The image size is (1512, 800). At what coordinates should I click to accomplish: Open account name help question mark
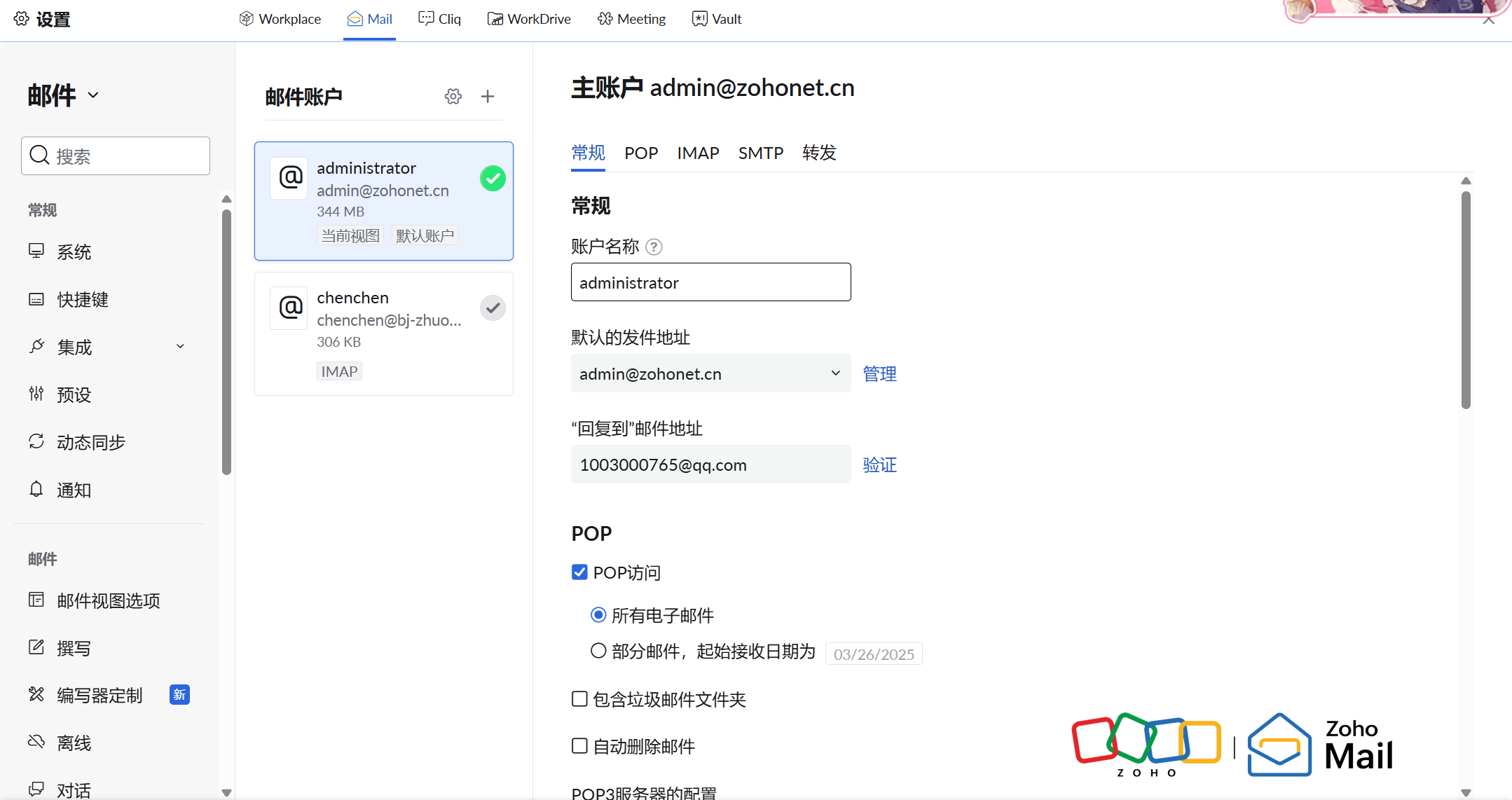pyautogui.click(x=654, y=247)
